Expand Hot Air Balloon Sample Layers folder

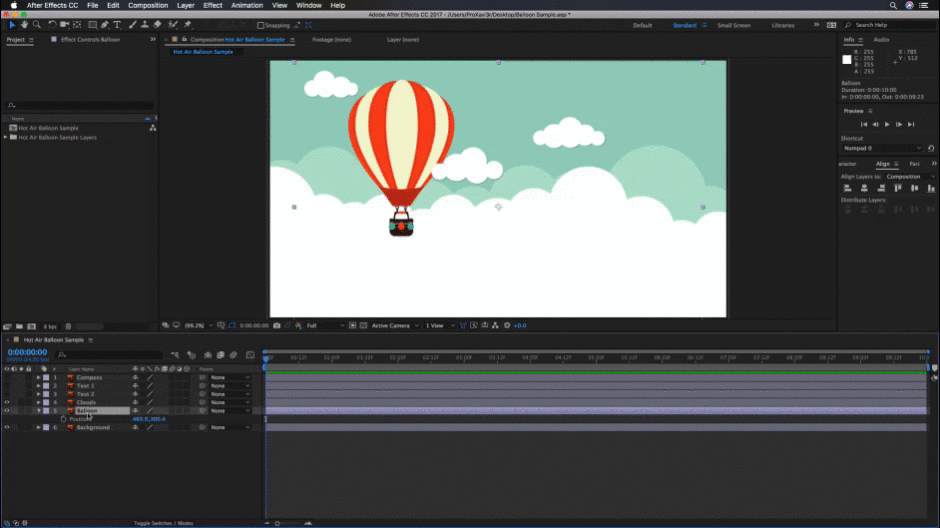(x=5, y=137)
